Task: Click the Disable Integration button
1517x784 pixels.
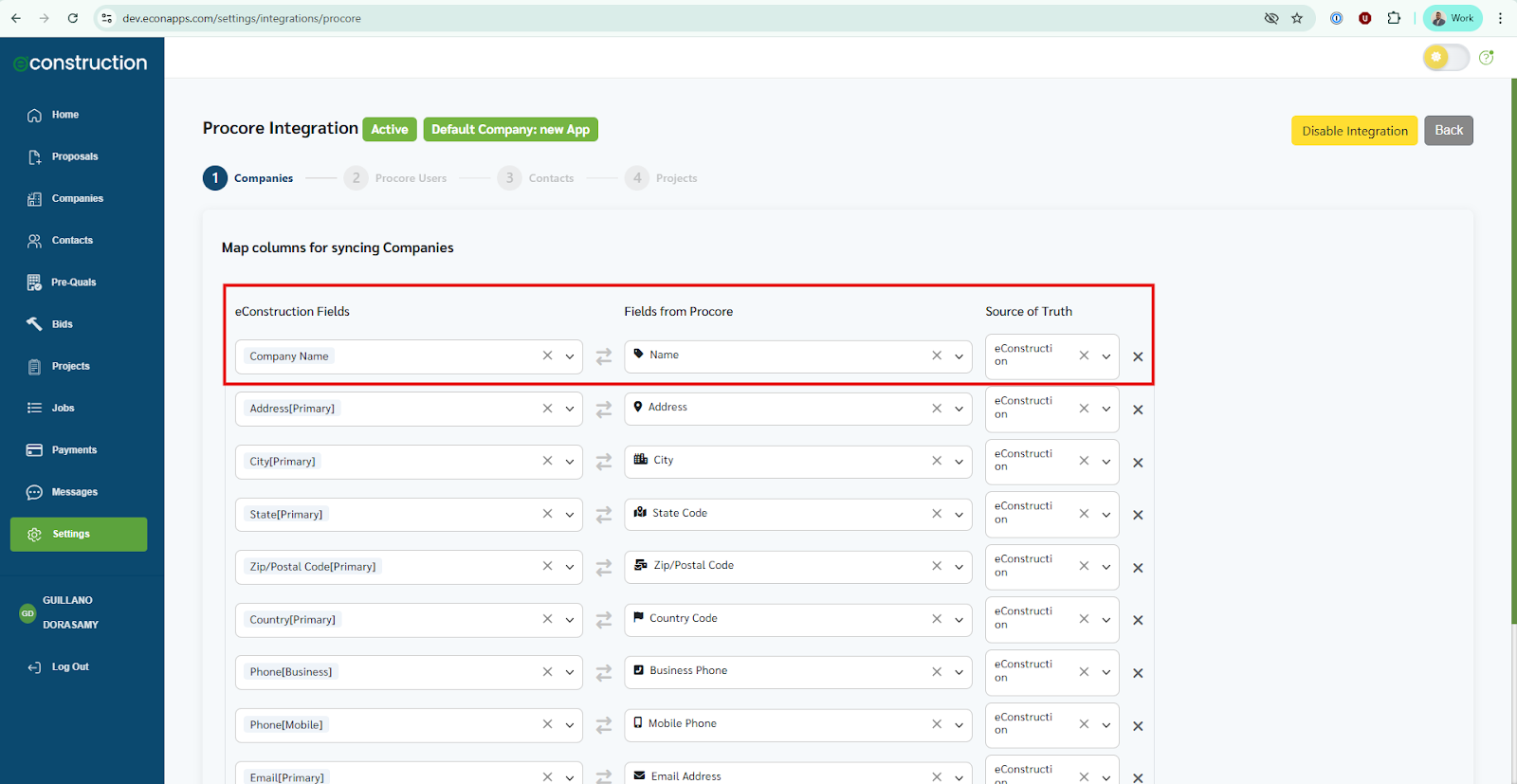Action: [x=1354, y=131]
